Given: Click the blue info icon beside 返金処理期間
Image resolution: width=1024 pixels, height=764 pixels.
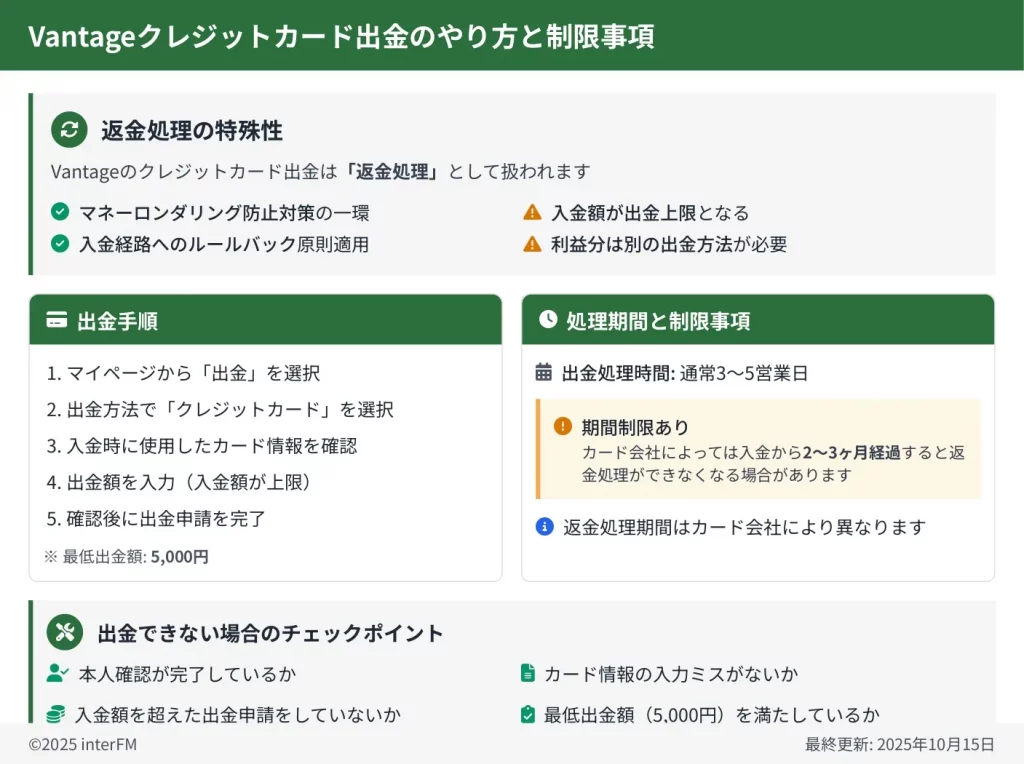Looking at the screenshot, I should (x=545, y=526).
